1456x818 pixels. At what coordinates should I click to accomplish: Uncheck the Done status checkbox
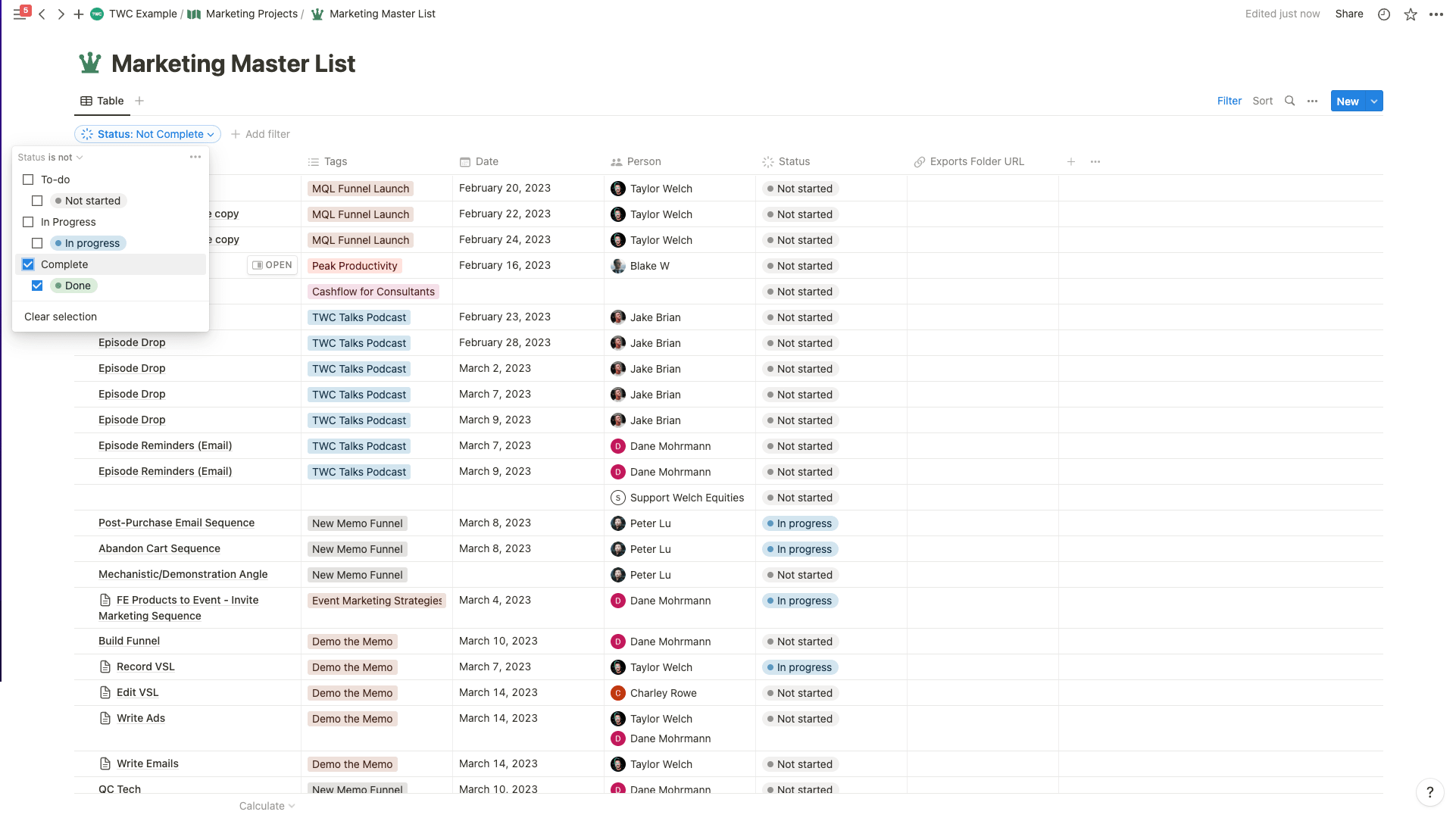pos(37,286)
